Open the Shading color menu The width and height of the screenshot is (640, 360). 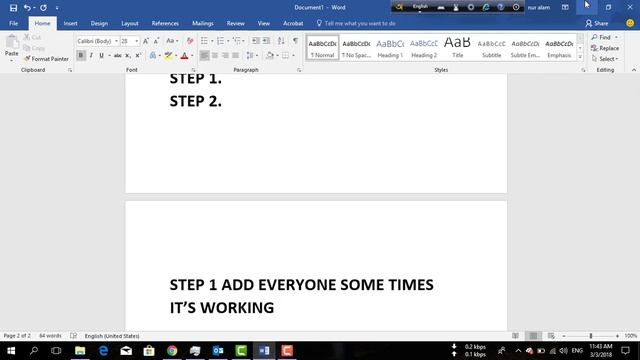pyautogui.click(x=277, y=56)
